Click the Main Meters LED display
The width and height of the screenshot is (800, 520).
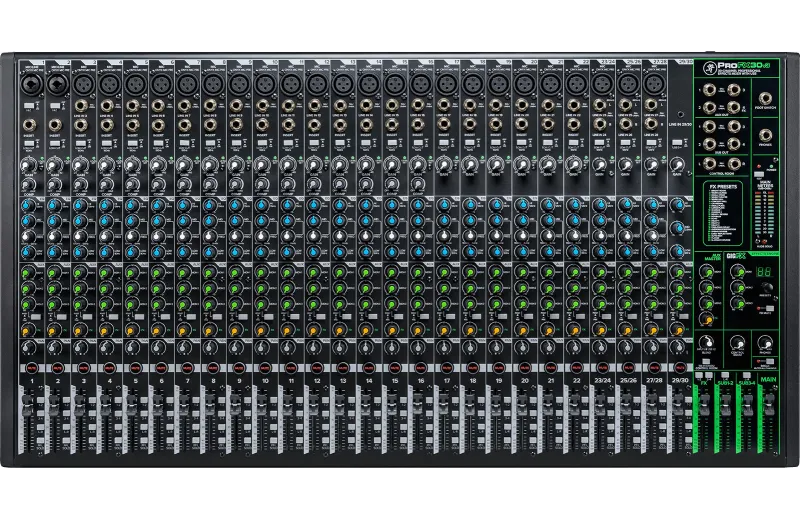pos(764,215)
